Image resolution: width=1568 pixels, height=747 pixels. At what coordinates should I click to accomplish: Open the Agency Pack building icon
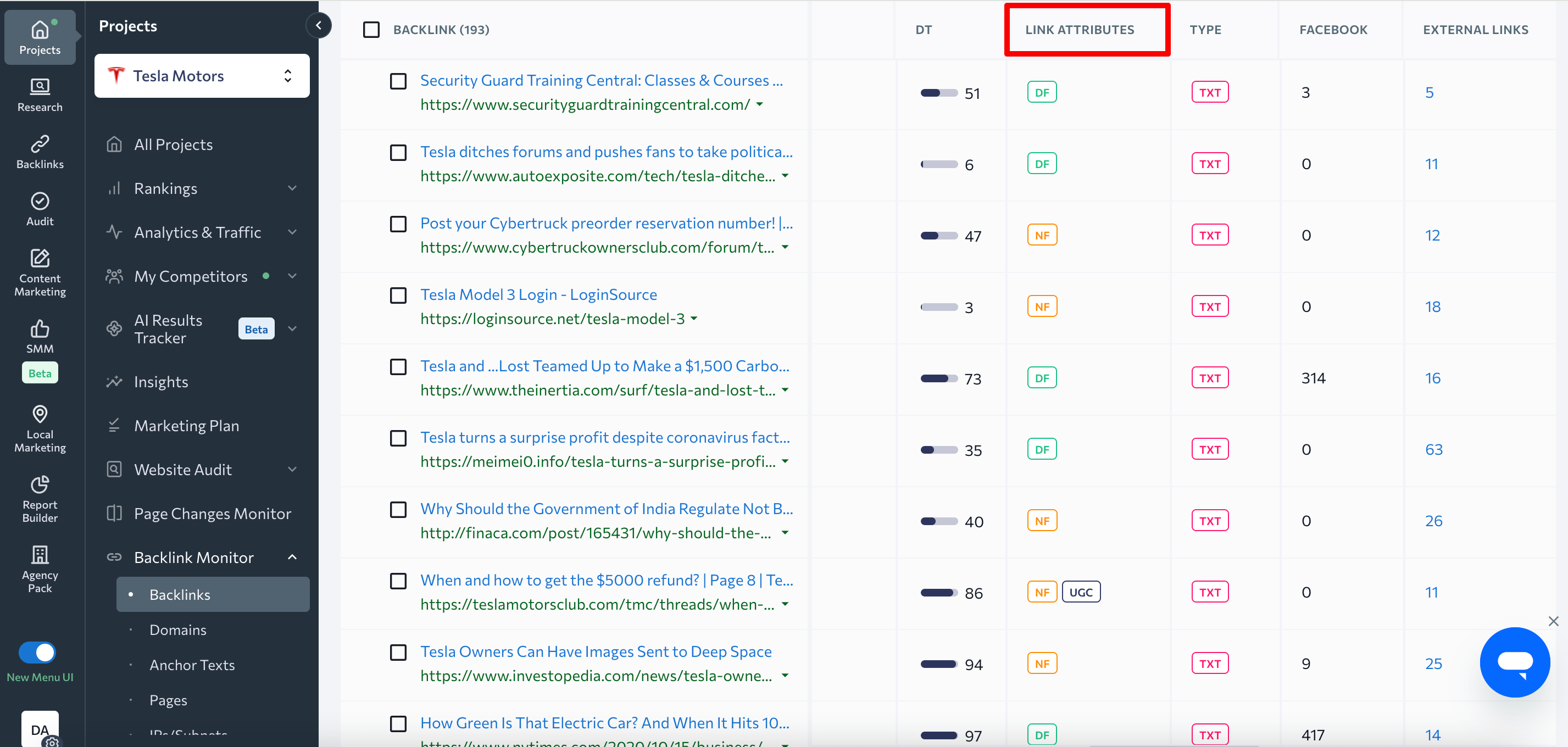point(40,554)
